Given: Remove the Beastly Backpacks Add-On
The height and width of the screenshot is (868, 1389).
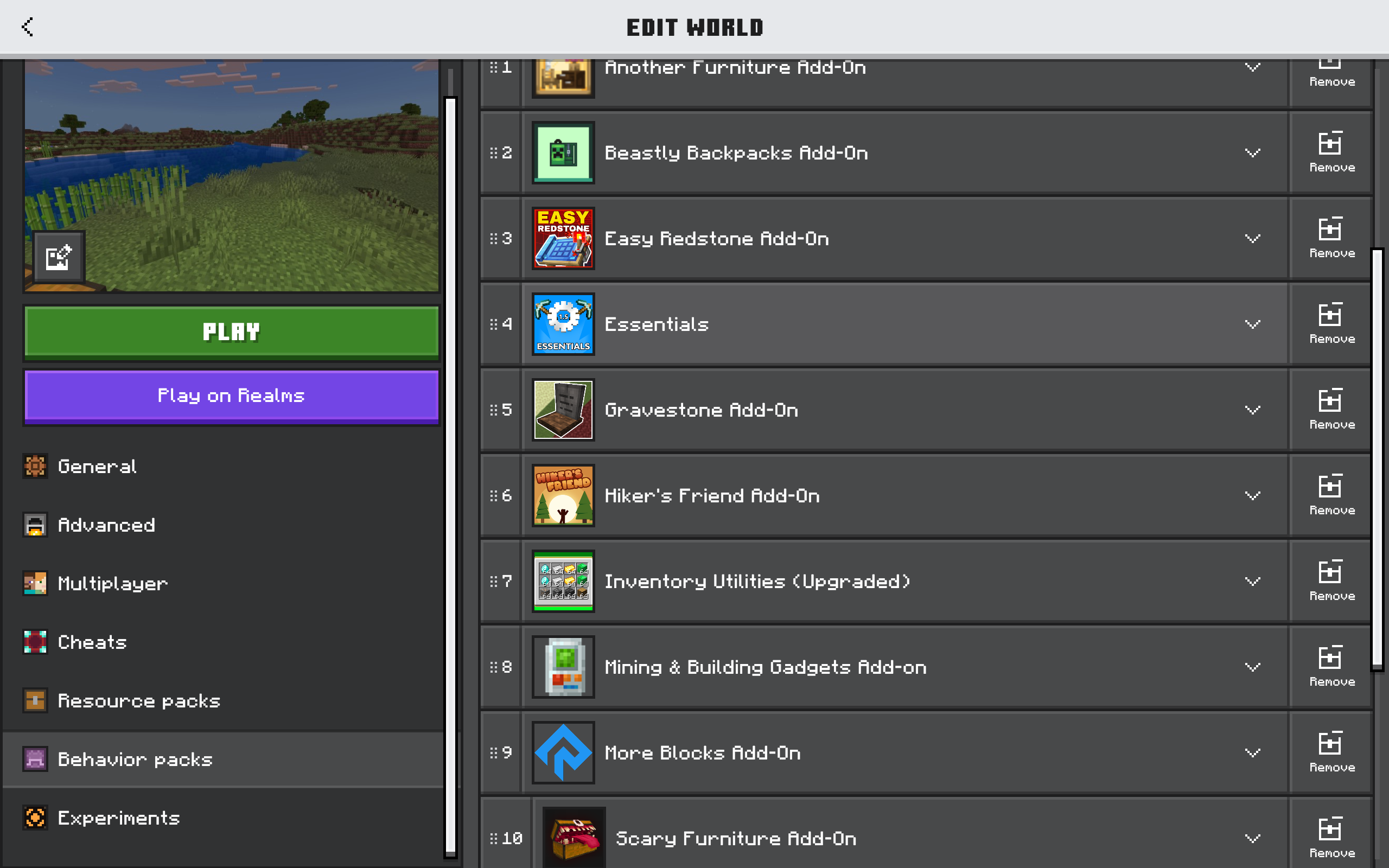Looking at the screenshot, I should coord(1331,152).
